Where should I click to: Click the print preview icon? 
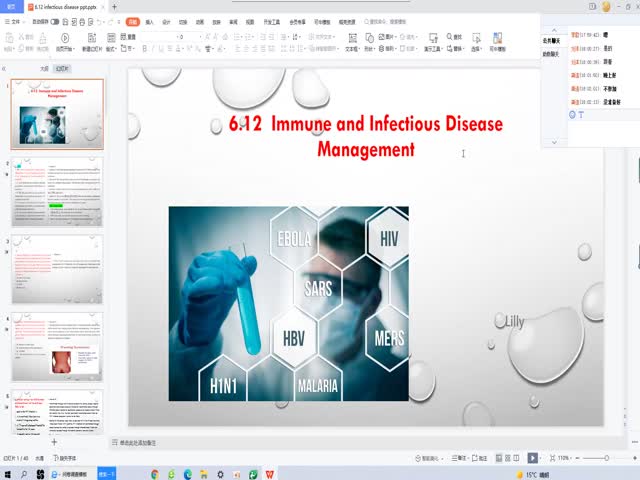click(x=91, y=22)
